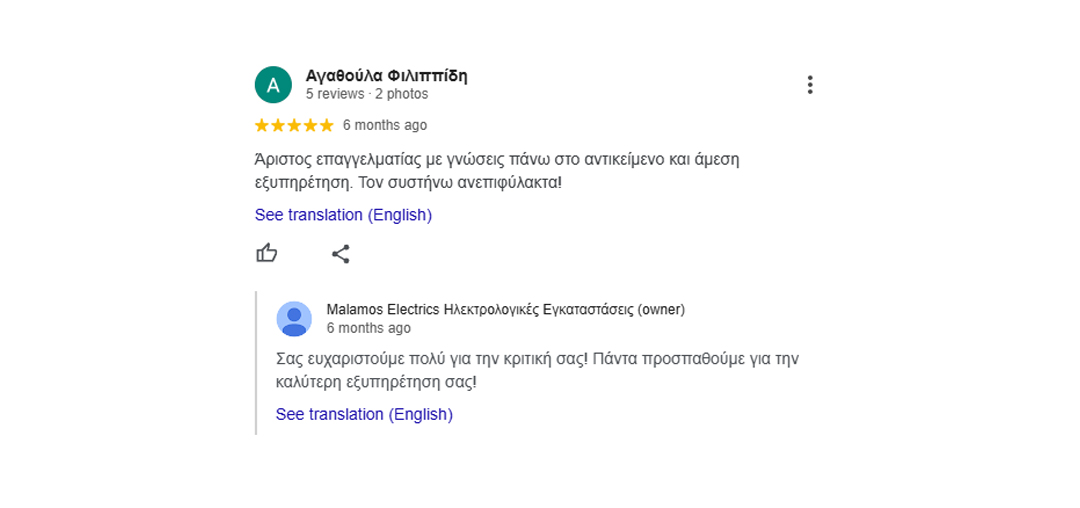Viewport: 1080px width, 508px height.
Task: Click the '5 reviews' count text
Action: [x=335, y=94]
